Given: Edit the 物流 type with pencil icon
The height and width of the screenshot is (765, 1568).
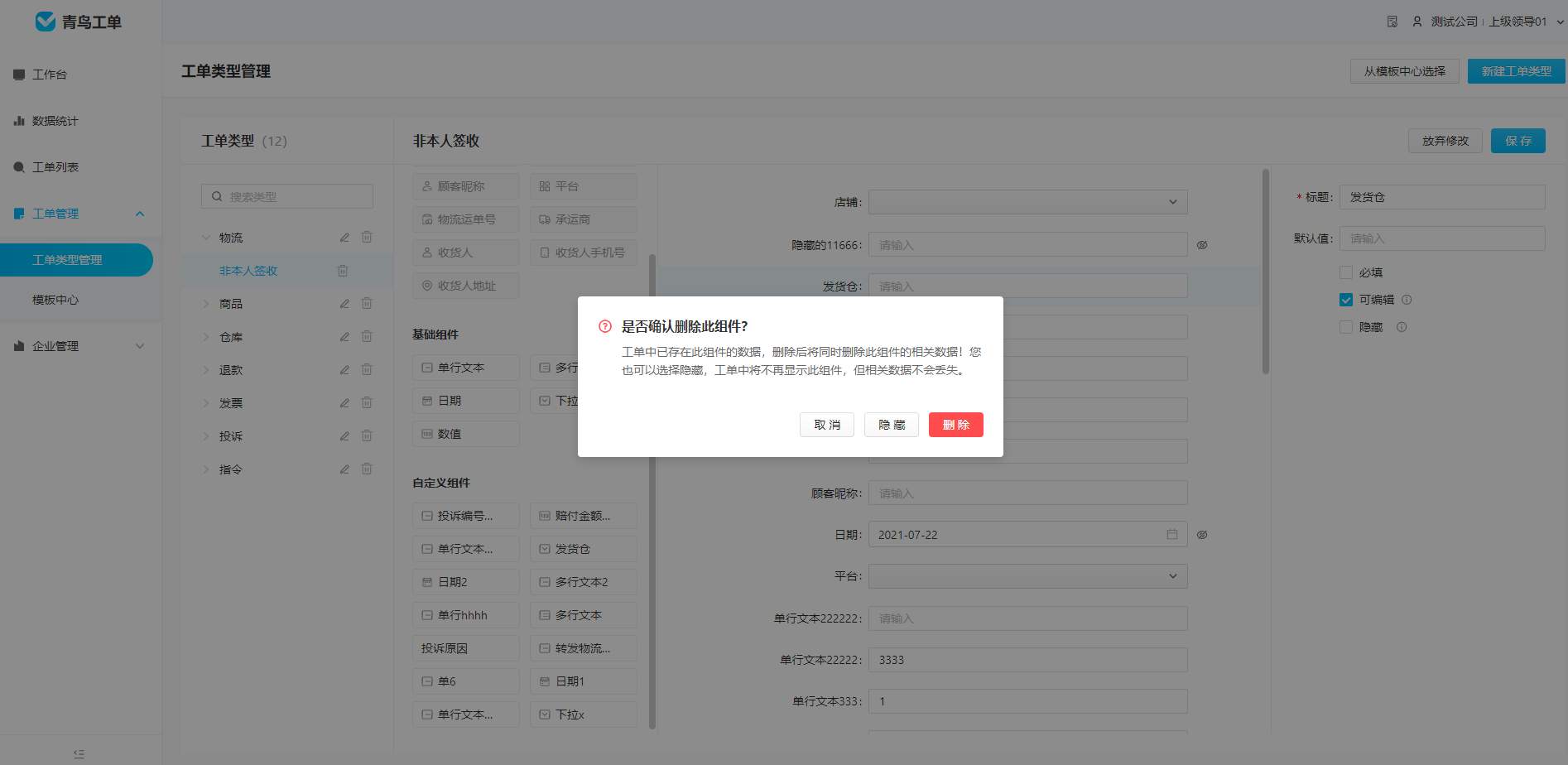Looking at the screenshot, I should (x=344, y=238).
